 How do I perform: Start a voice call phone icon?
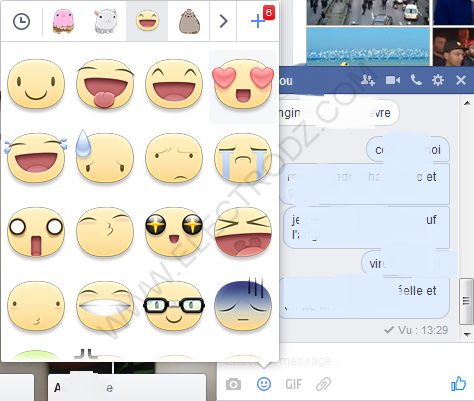(x=416, y=80)
